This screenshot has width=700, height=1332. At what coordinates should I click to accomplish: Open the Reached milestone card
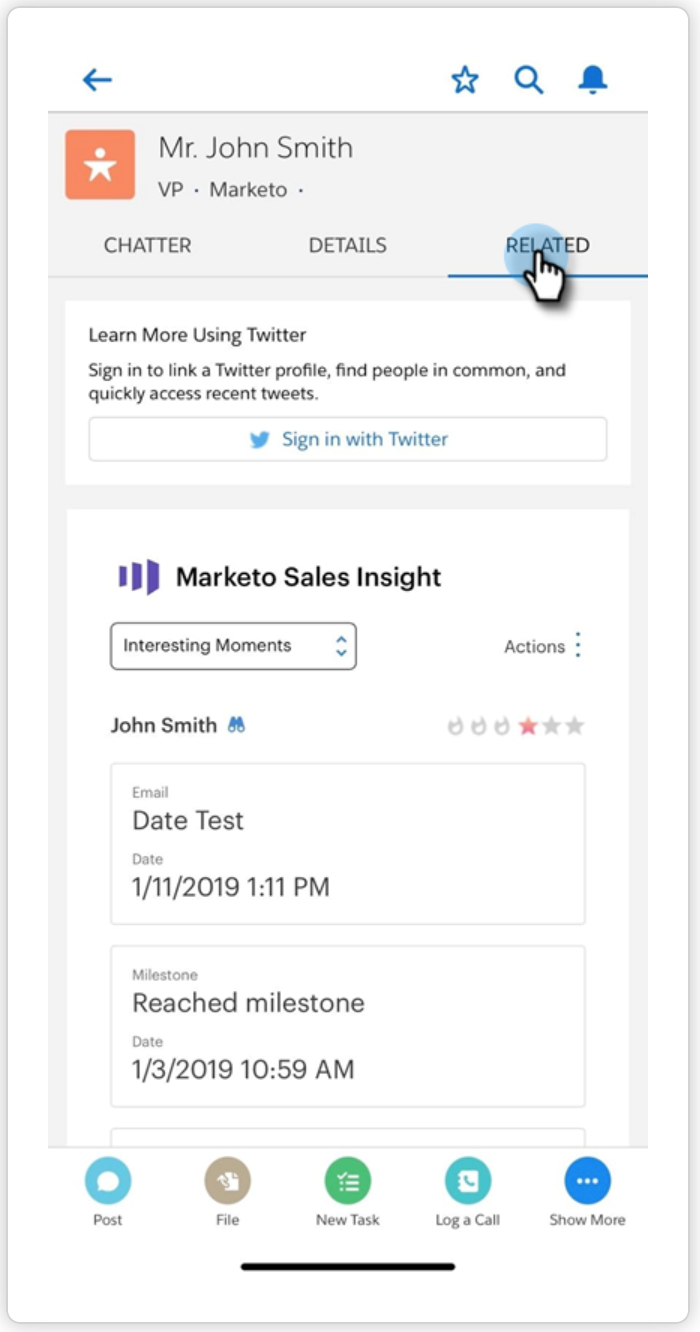pyautogui.click(x=348, y=1026)
